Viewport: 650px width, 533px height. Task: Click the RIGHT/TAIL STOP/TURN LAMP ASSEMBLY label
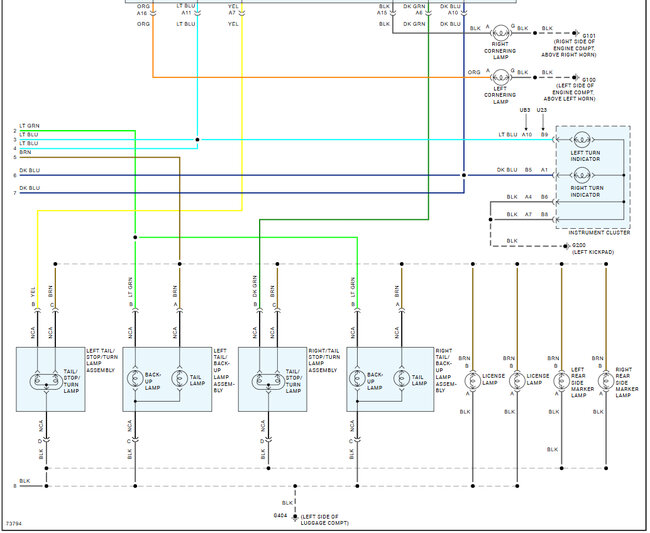tap(324, 361)
